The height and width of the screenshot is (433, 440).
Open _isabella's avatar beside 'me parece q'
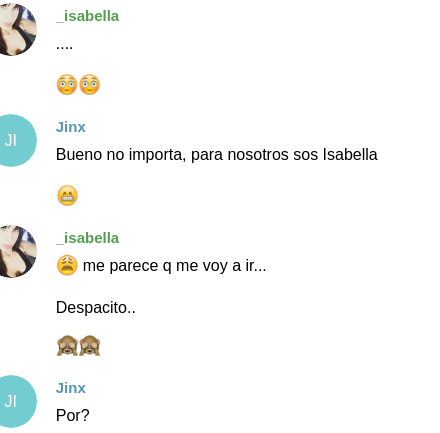tap(15, 251)
